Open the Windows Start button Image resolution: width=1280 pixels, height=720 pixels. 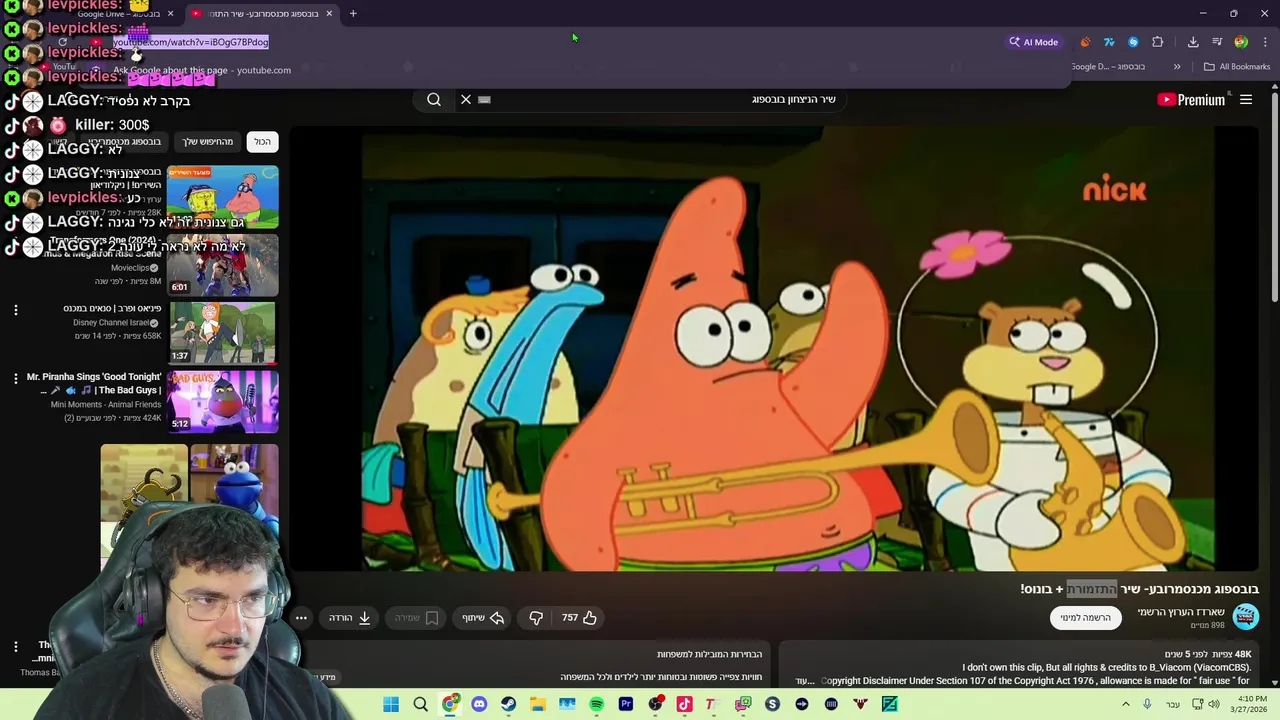click(x=391, y=704)
